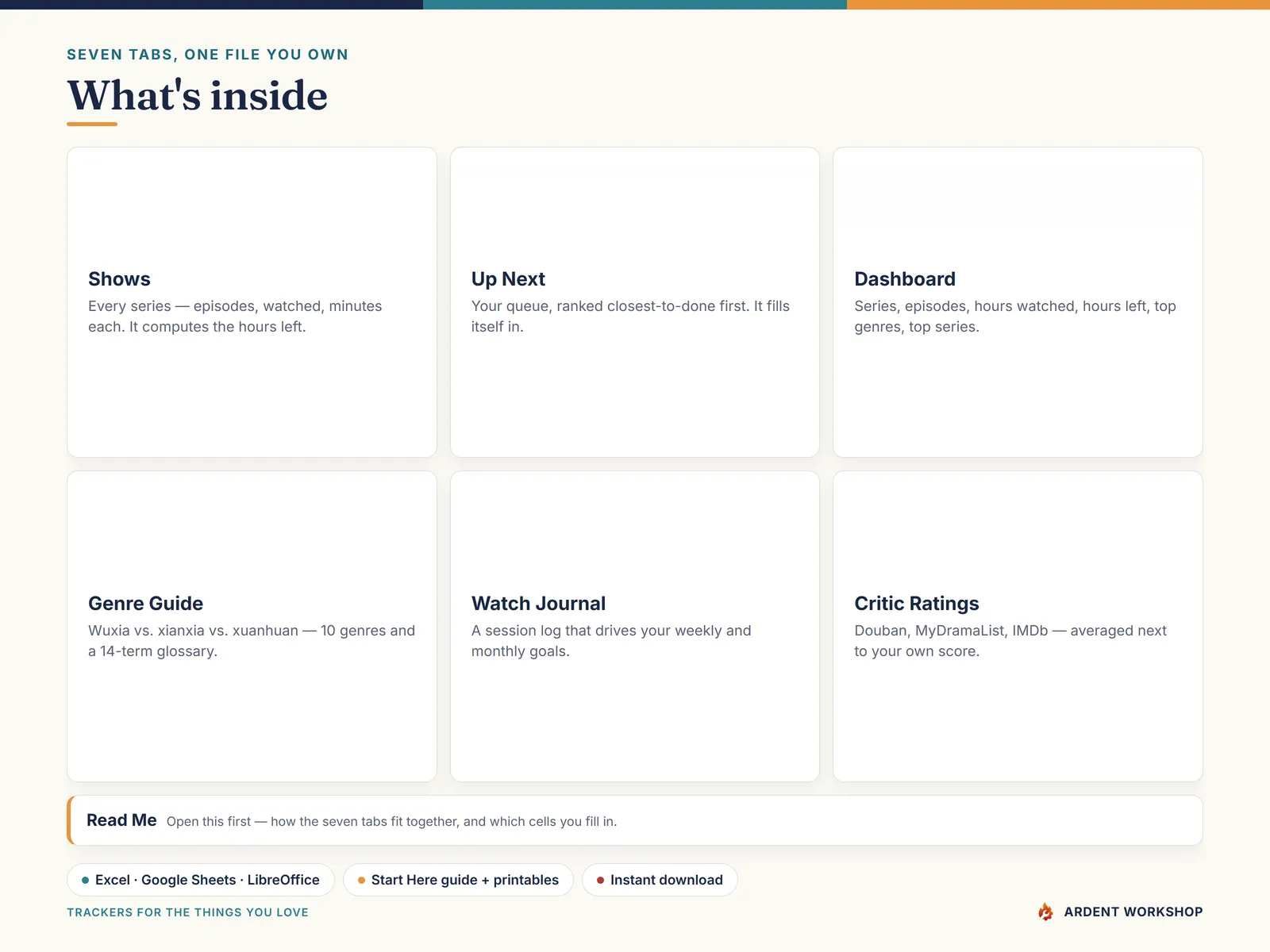Click the Instant download pill
The image size is (1270, 952).
(x=660, y=880)
